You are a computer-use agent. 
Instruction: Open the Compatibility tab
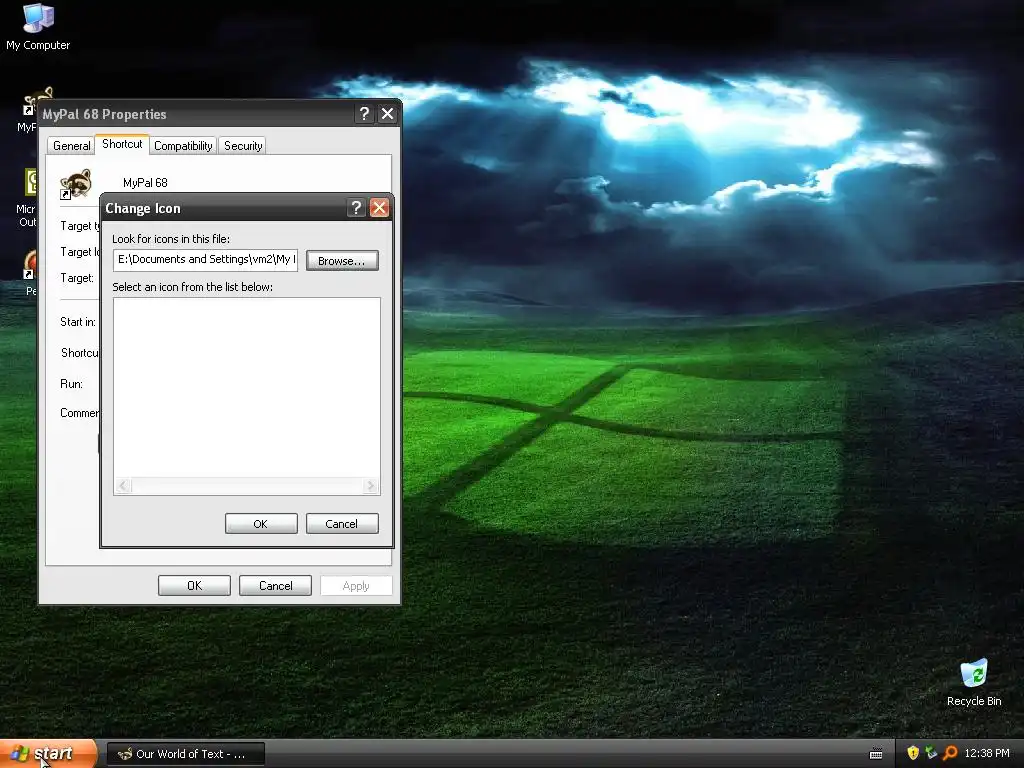click(x=183, y=146)
